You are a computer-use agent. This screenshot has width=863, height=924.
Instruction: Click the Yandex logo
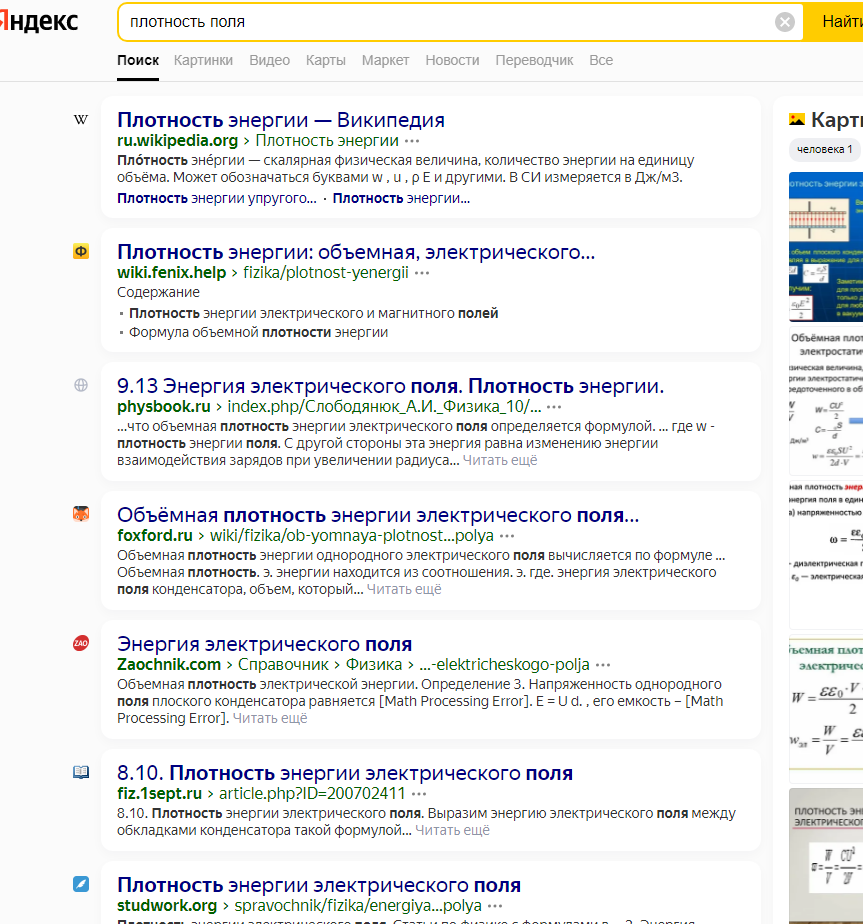pyautogui.click(x=39, y=21)
